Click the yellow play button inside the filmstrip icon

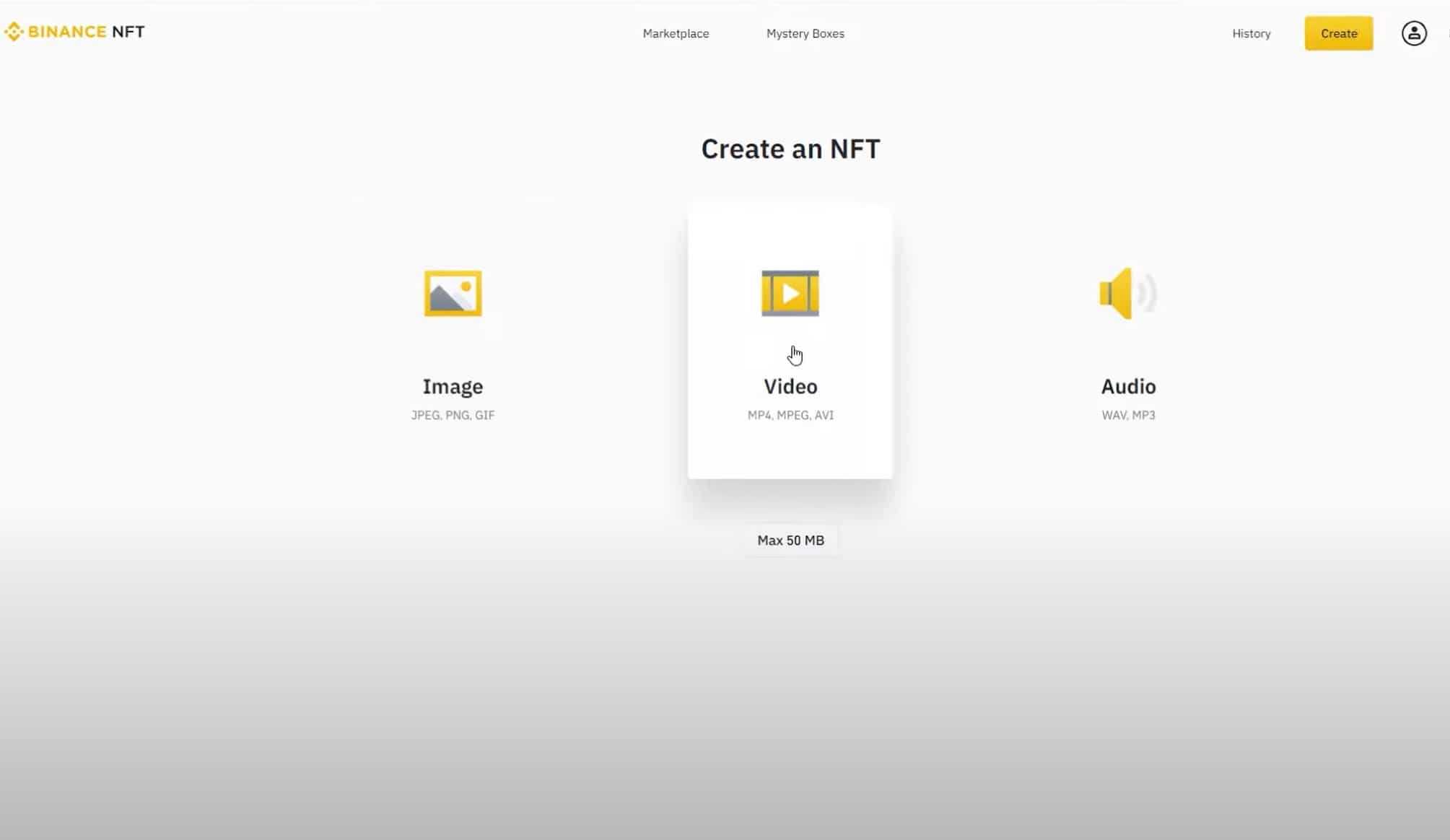792,293
